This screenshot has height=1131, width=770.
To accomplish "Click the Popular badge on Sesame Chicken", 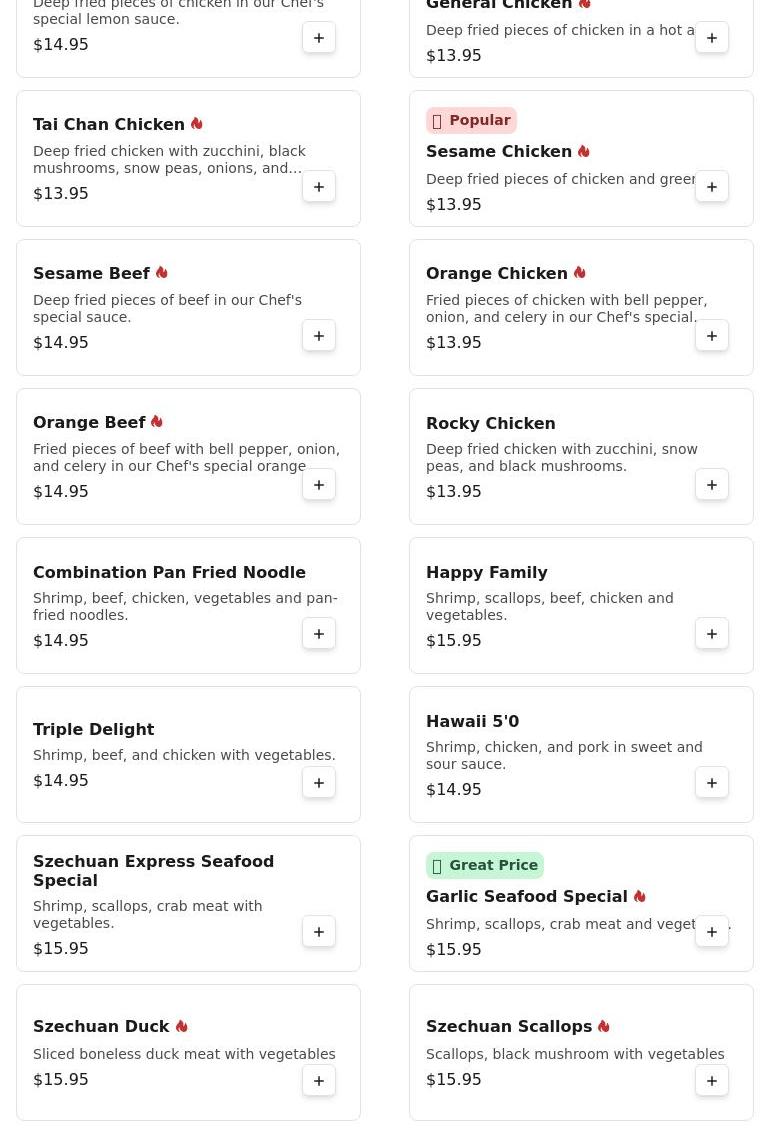I will 471,121.
